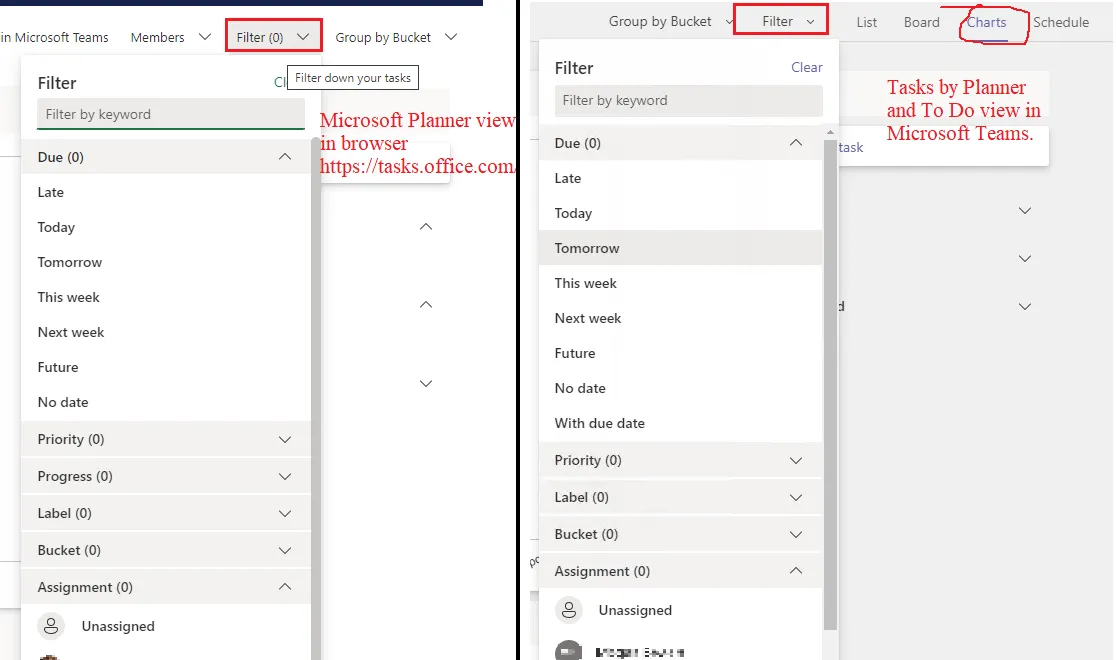Expand Bucket (0) section in Teams filter
This screenshot has width=1116, height=660.
[x=681, y=535]
